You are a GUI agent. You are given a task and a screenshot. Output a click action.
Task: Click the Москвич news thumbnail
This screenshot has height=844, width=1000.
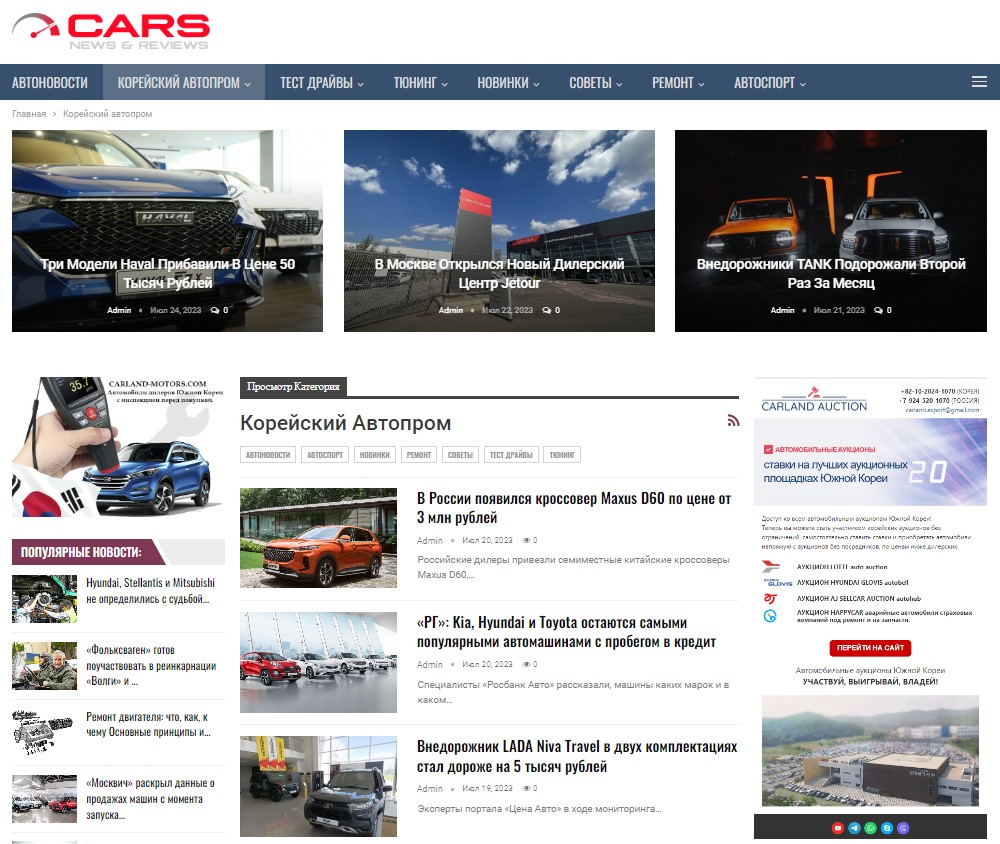45,799
